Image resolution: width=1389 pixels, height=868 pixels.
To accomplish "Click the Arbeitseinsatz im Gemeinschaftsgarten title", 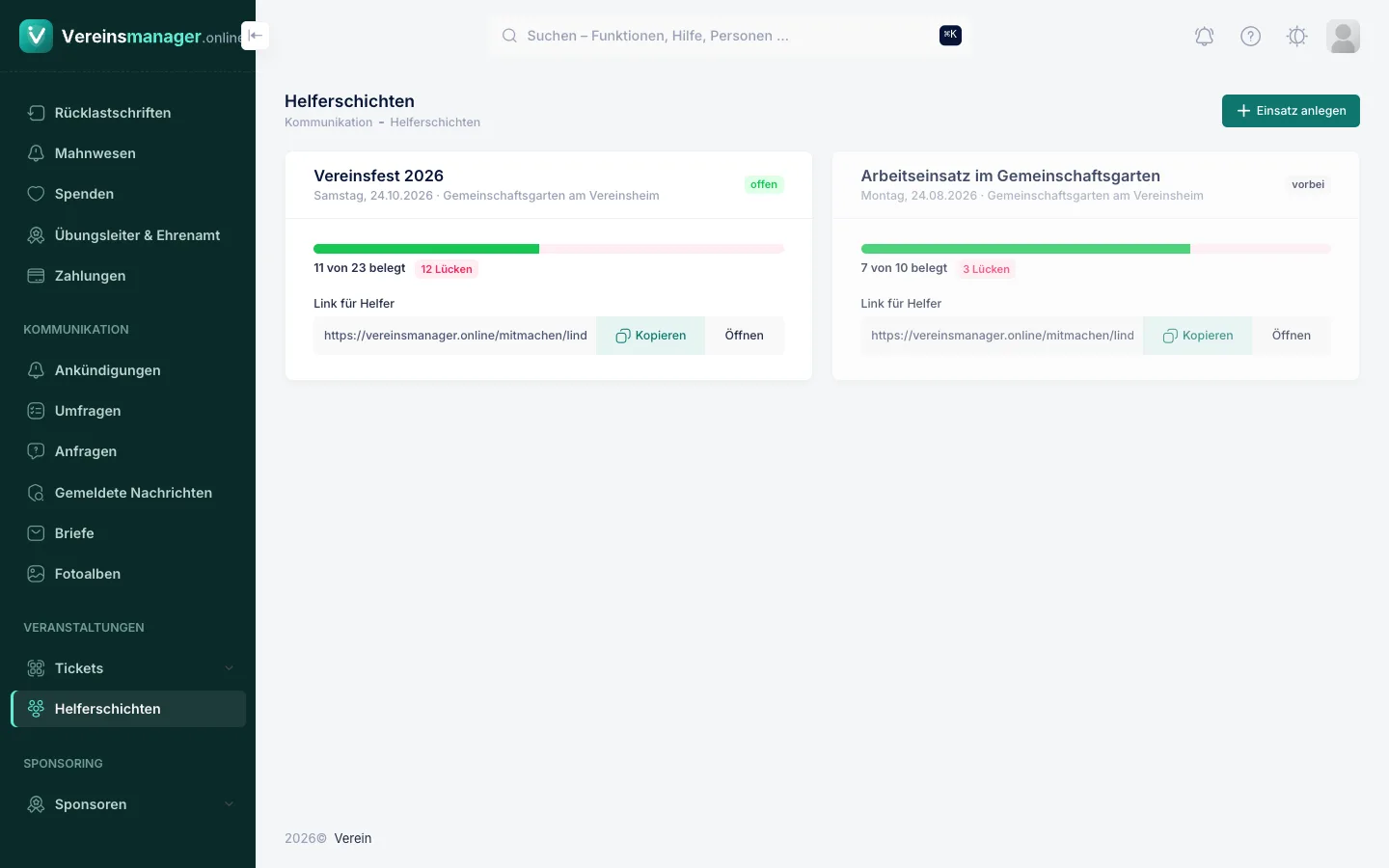I will [1010, 176].
